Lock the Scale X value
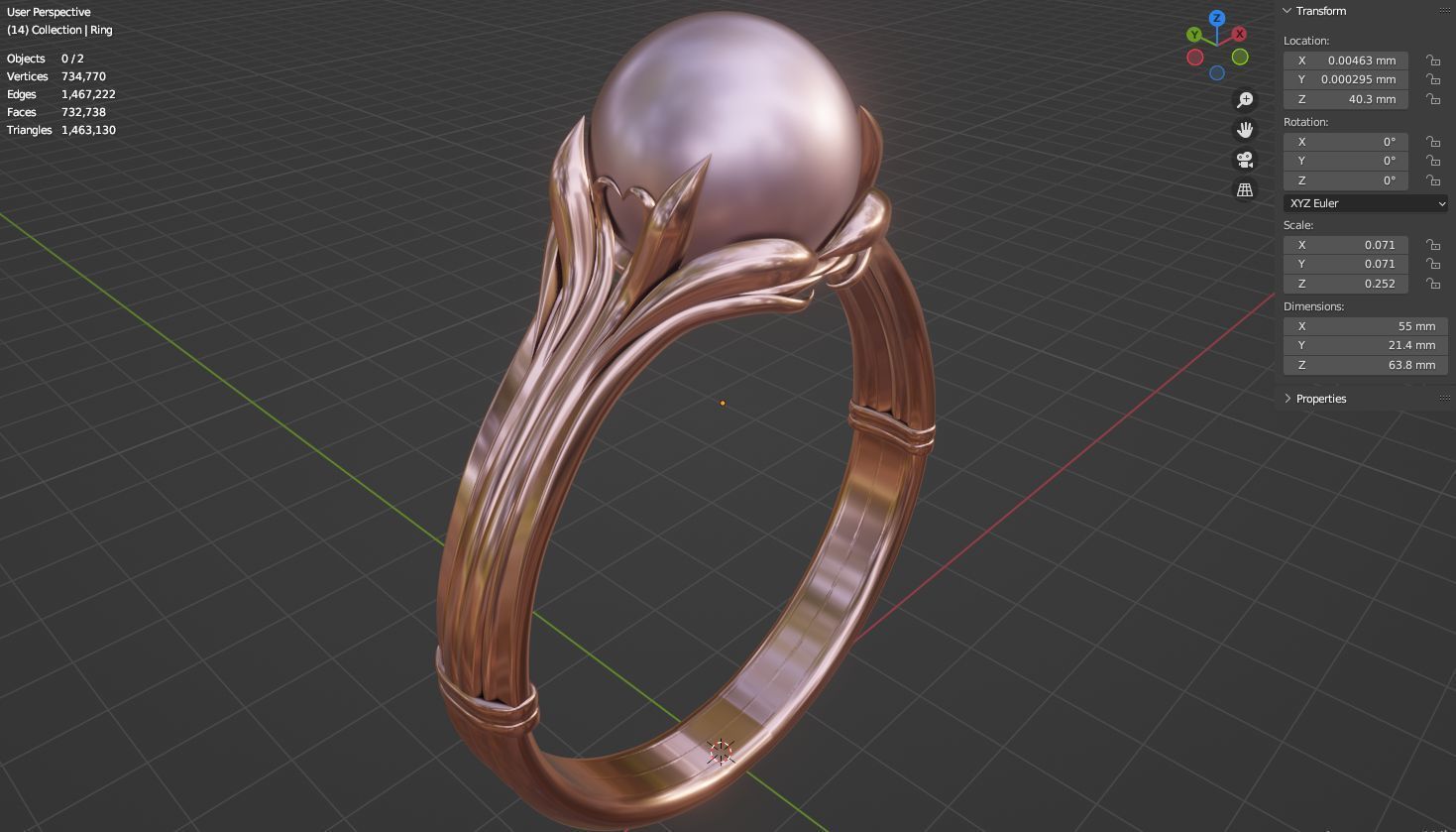Screen dimensions: 1456x832 [1433, 245]
